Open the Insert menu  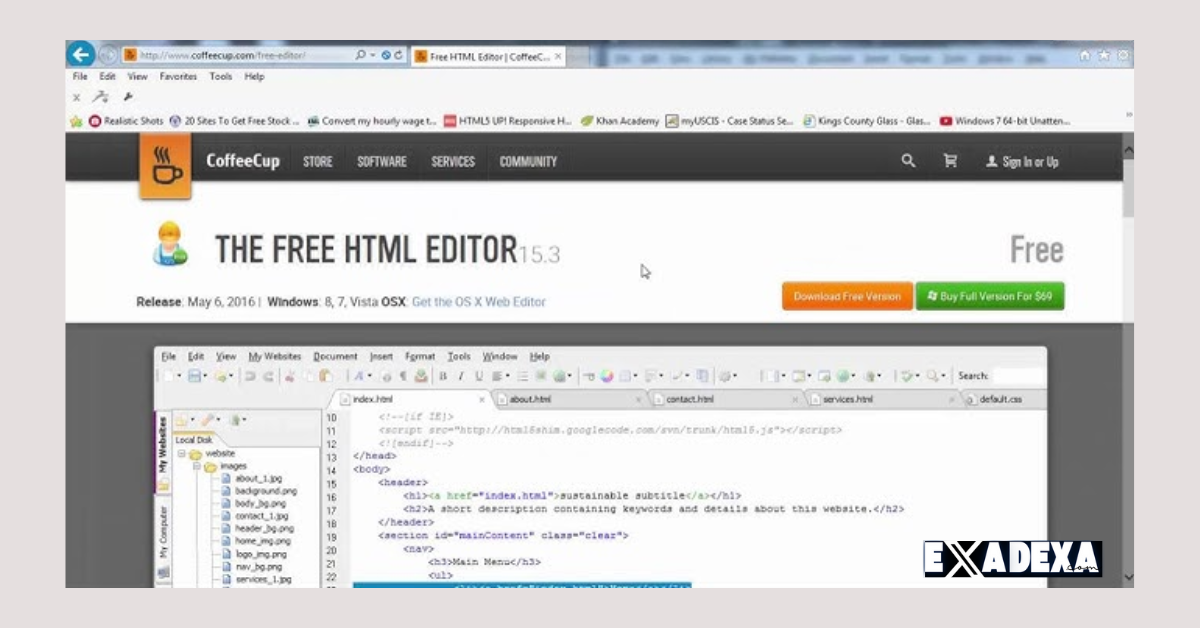[x=381, y=355]
